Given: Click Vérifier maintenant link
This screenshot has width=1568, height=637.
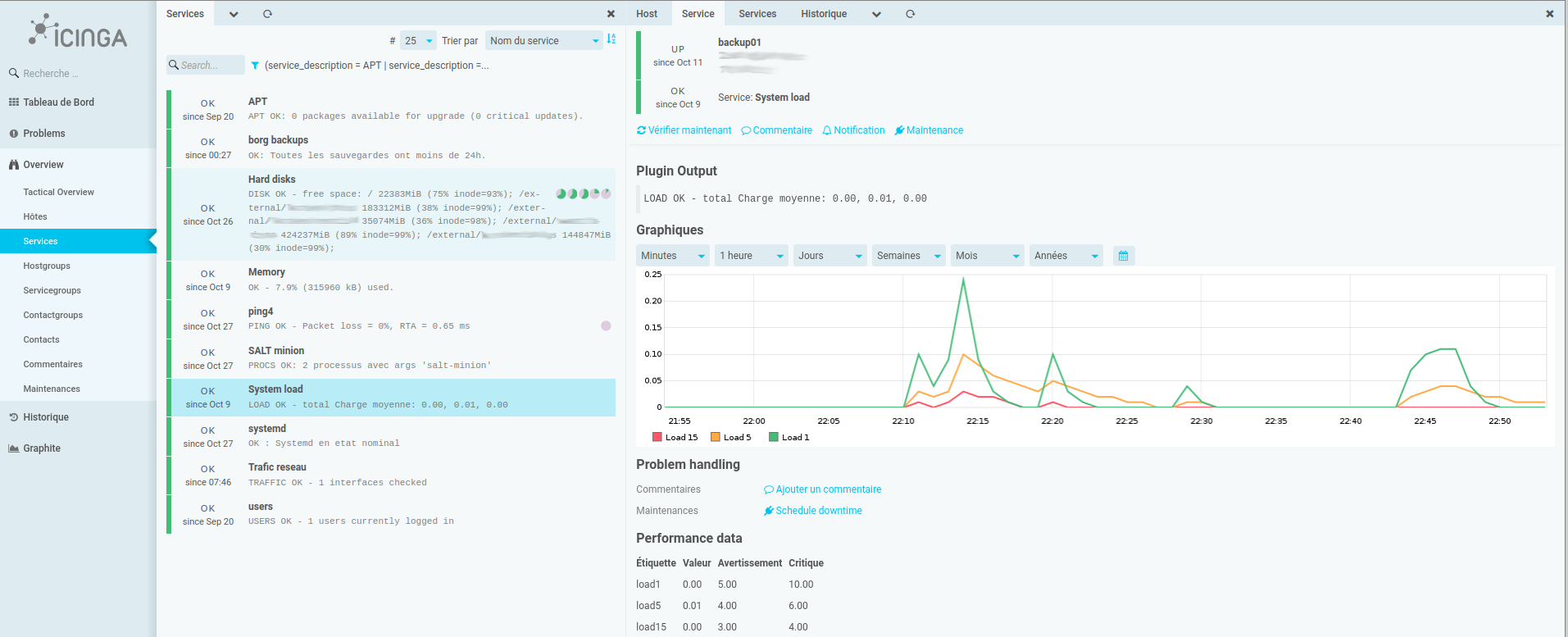Looking at the screenshot, I should coord(684,130).
